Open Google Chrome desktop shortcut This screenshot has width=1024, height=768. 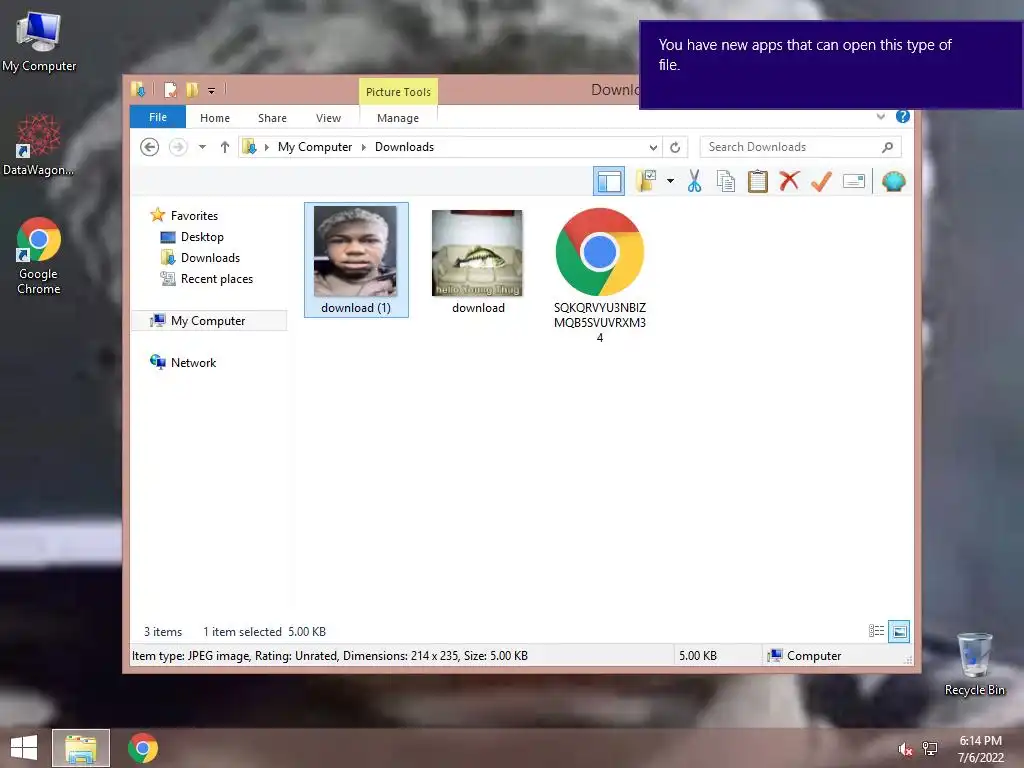[39, 256]
